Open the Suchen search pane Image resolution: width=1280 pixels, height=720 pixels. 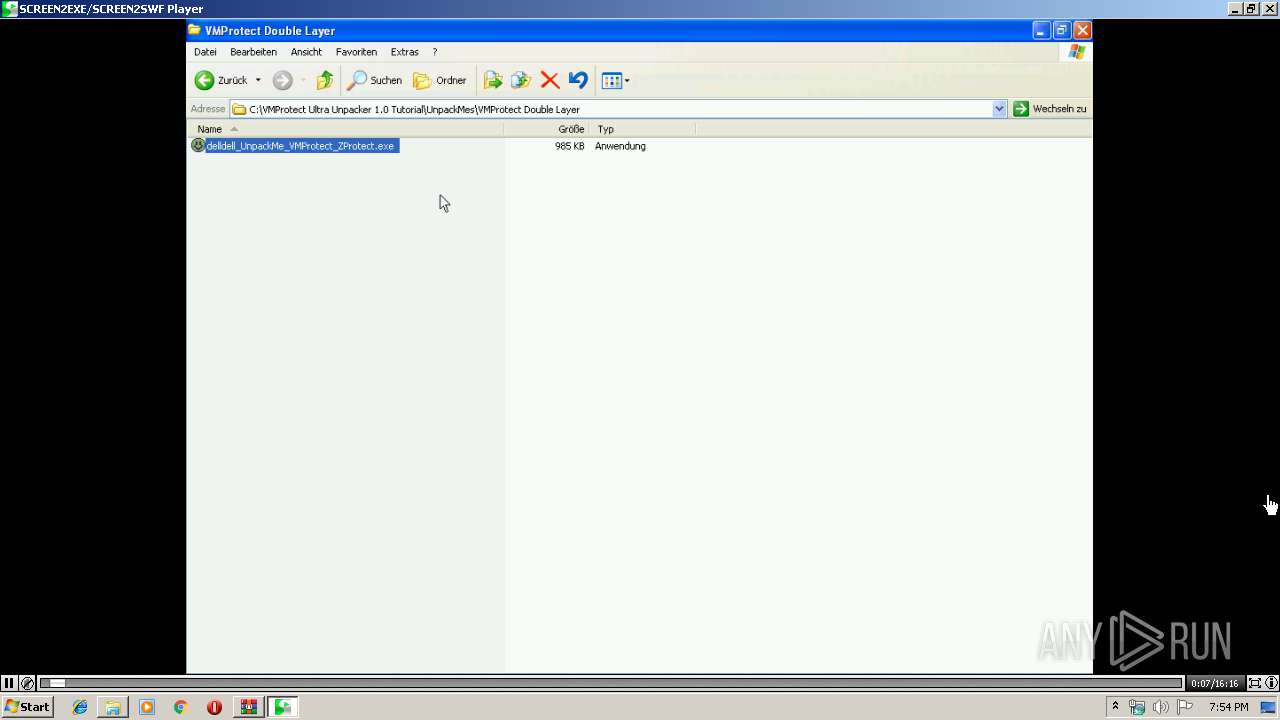coord(375,80)
